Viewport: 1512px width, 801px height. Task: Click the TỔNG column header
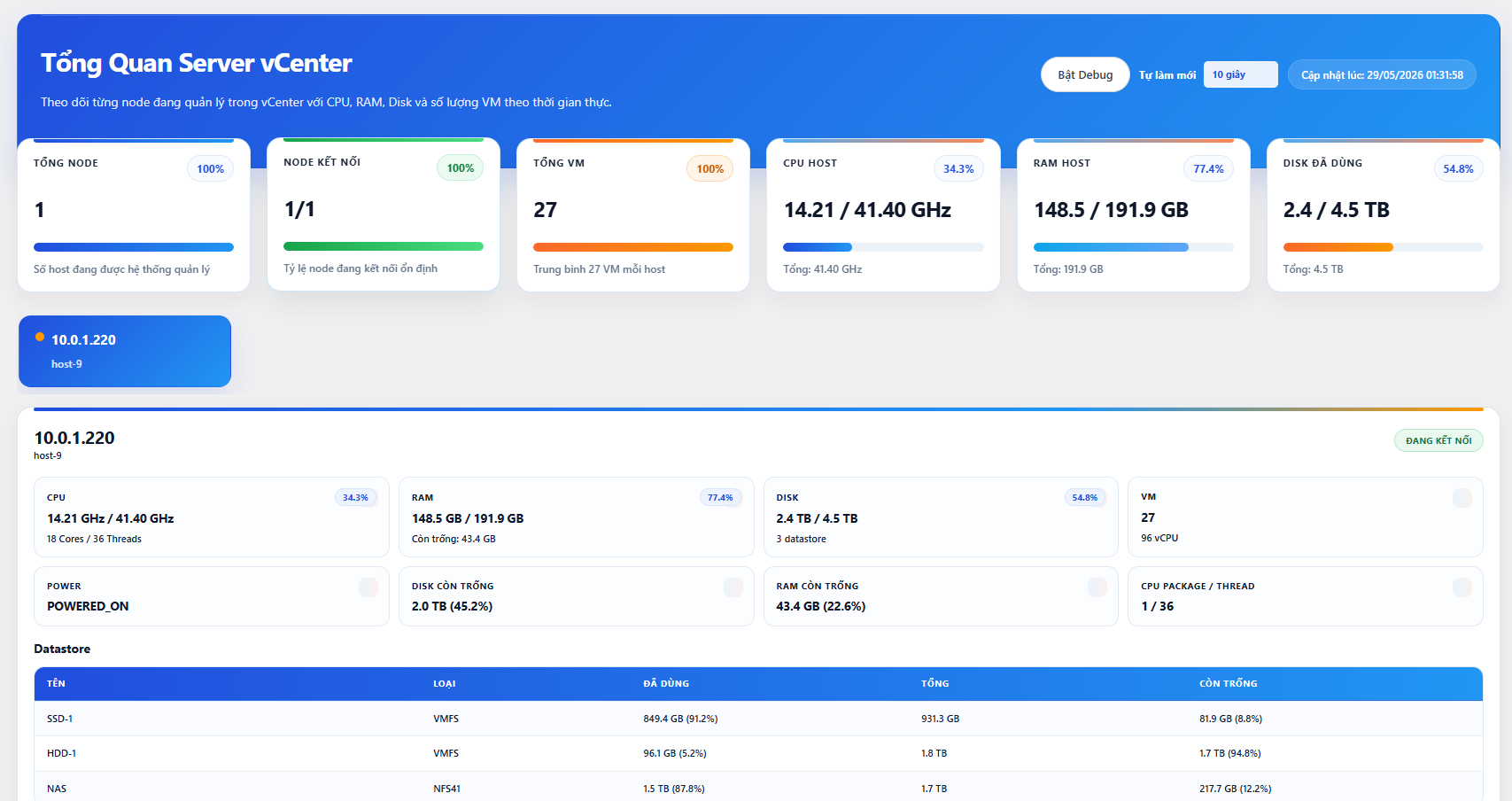pos(935,683)
